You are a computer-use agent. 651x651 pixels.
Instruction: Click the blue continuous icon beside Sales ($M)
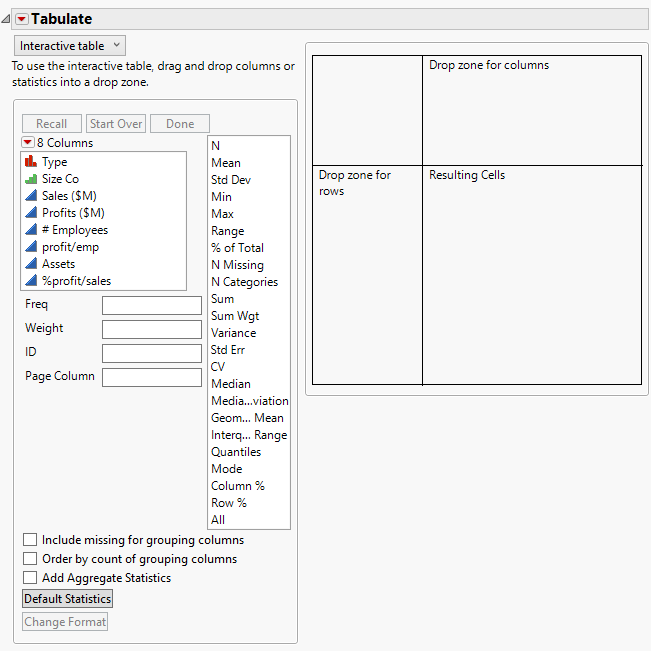(31, 196)
